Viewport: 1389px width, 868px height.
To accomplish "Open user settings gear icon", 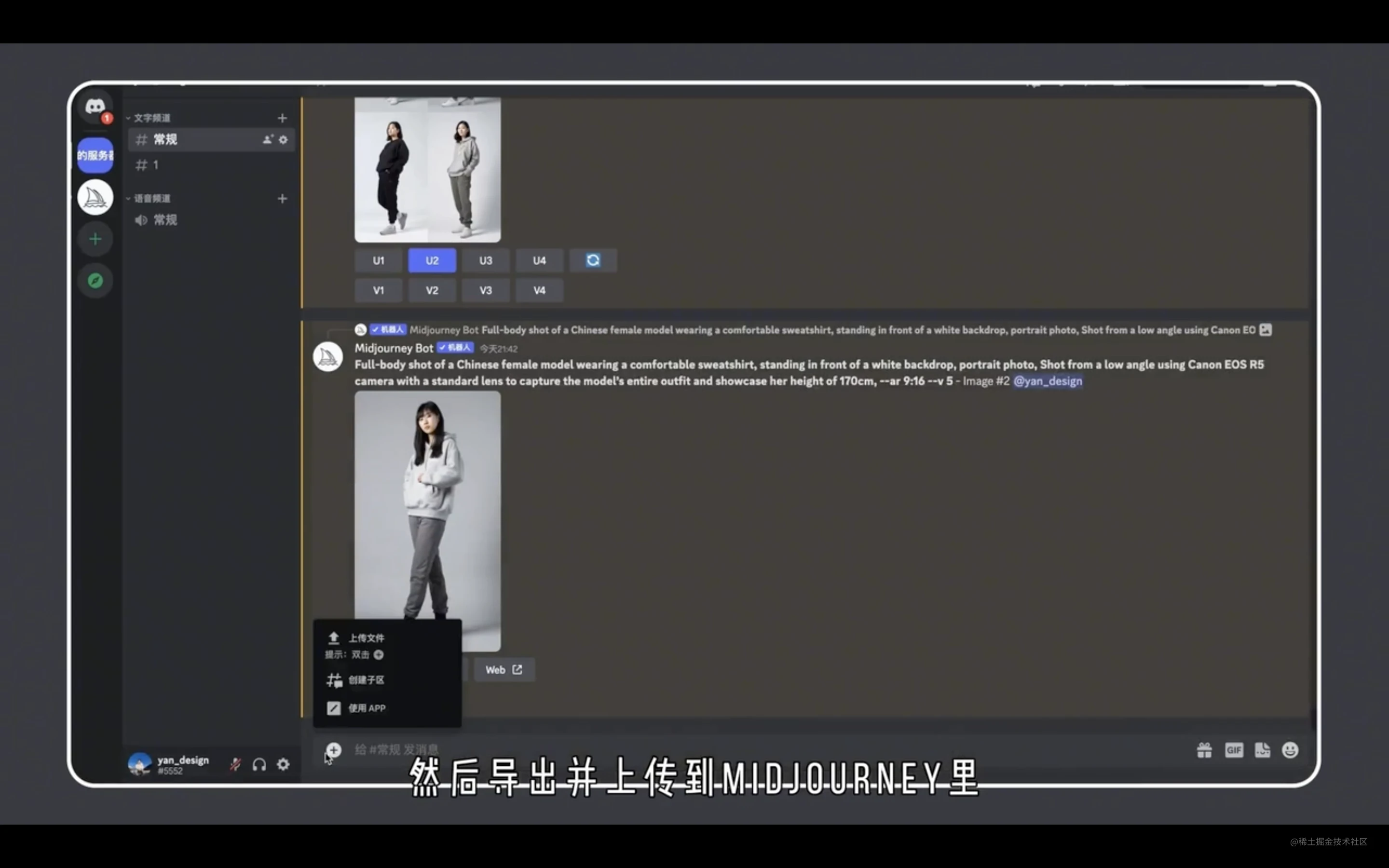I will [x=283, y=765].
